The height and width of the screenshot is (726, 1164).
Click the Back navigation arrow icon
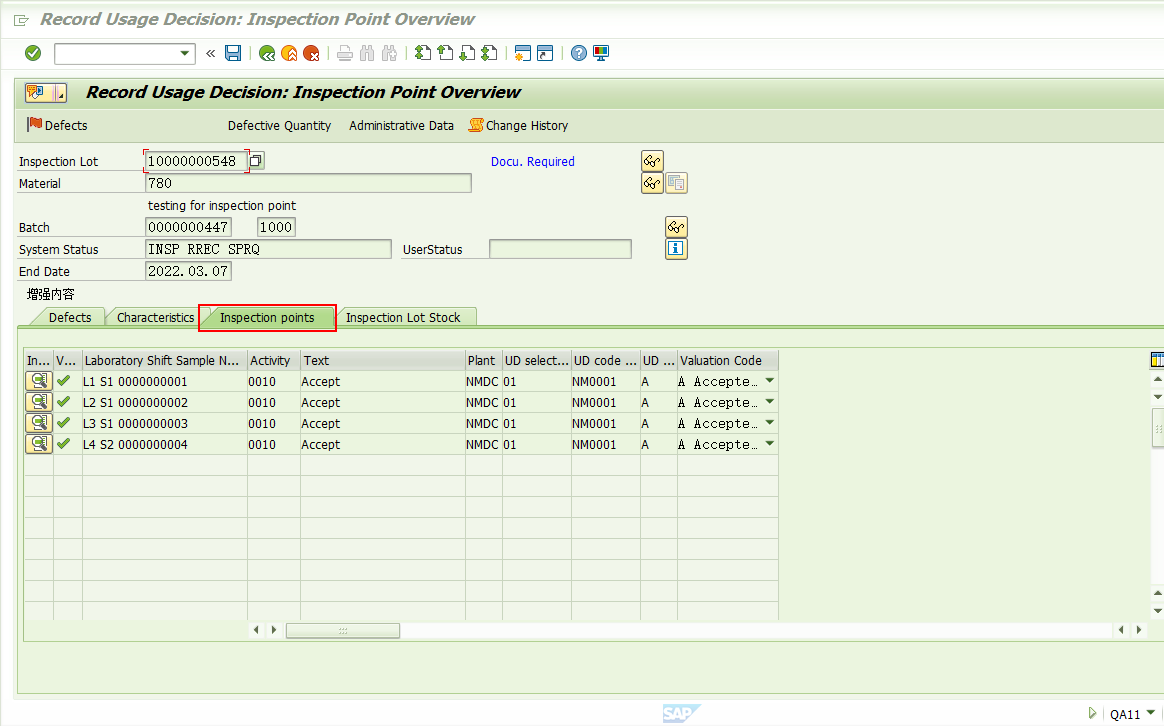coord(267,53)
